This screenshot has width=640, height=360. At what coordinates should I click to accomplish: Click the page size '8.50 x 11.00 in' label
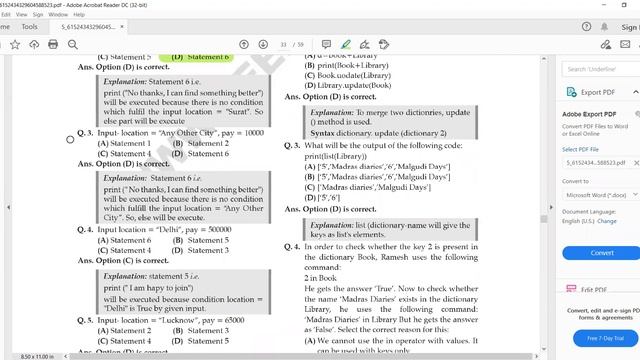37,356
